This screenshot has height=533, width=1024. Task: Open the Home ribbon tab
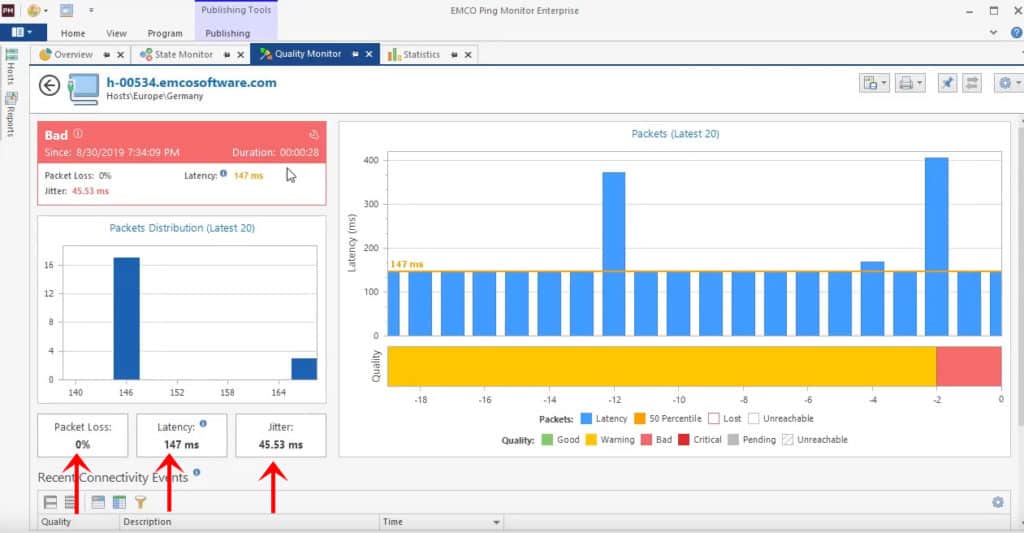pyautogui.click(x=72, y=33)
